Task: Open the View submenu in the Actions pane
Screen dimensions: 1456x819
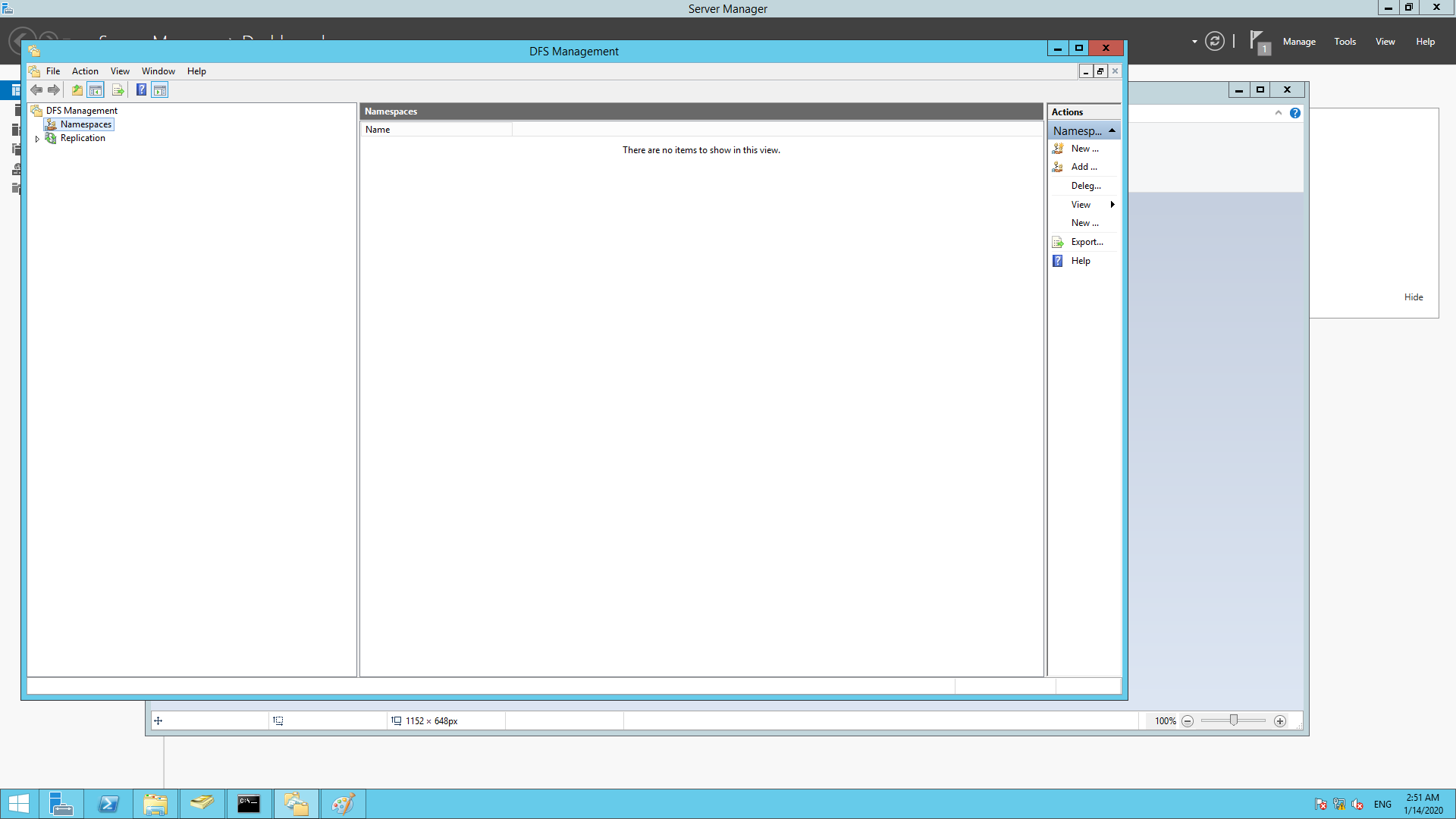Action: (1080, 204)
